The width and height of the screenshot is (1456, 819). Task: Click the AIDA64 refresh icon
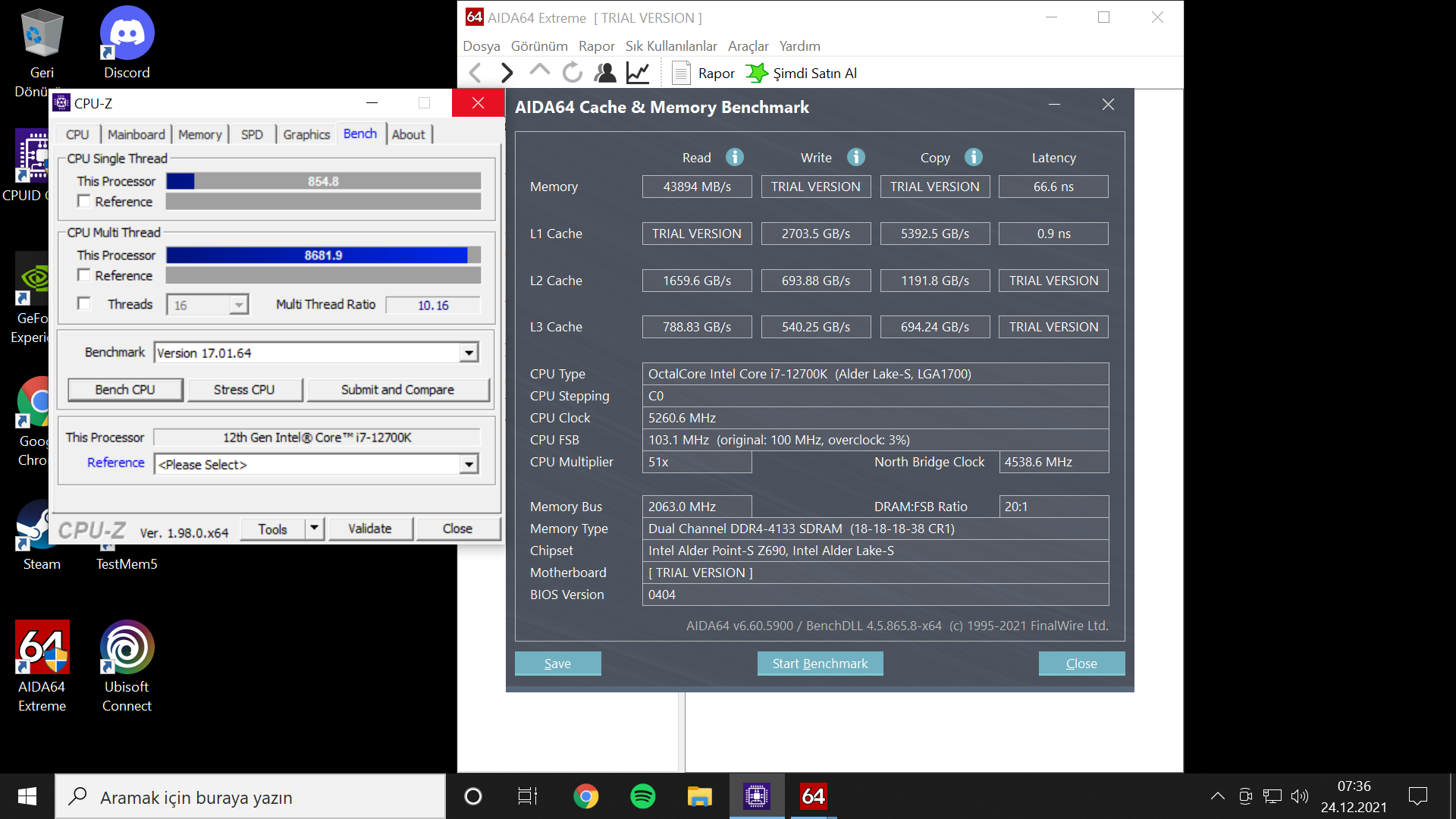572,73
